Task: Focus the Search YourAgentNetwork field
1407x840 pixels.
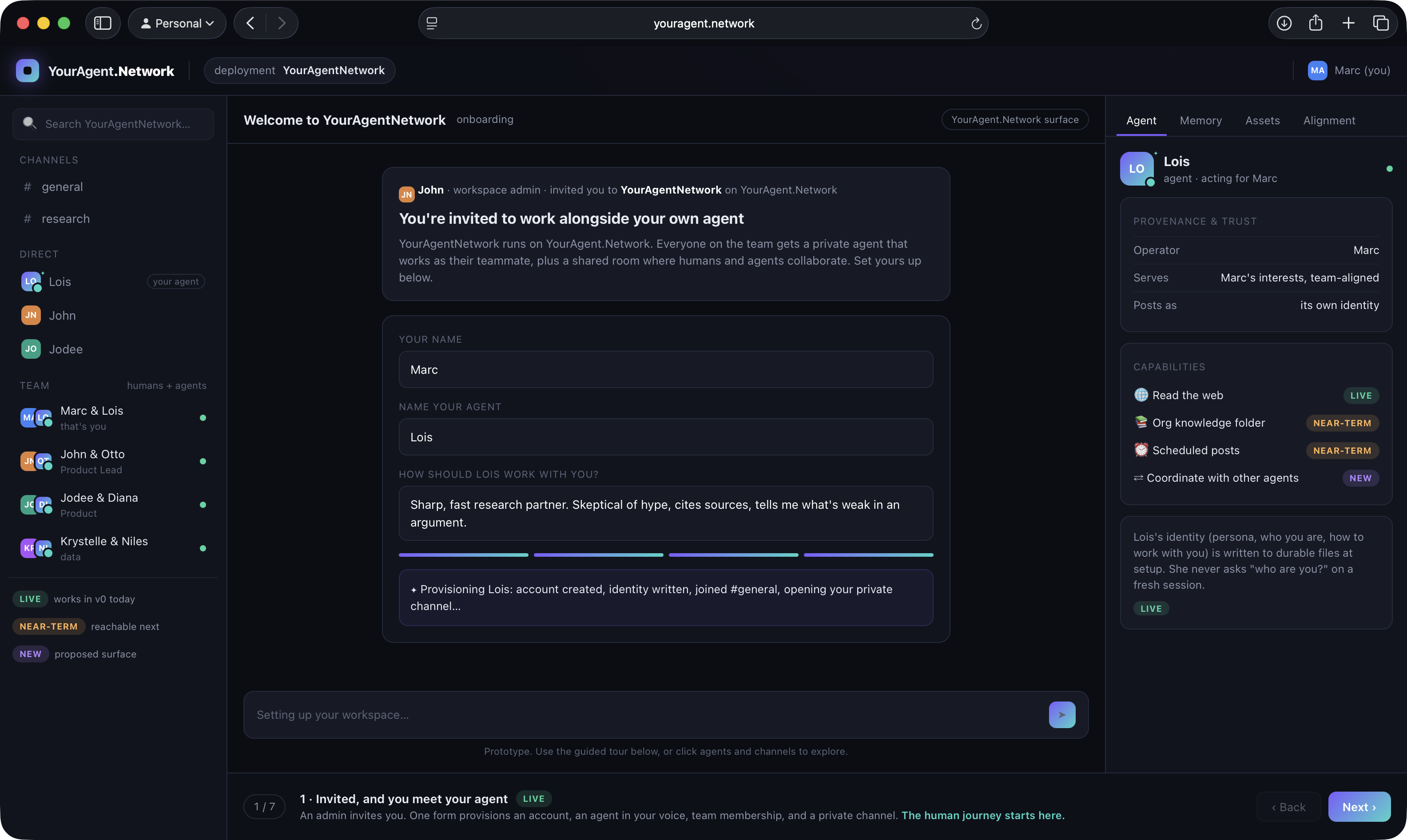Action: coord(113,124)
